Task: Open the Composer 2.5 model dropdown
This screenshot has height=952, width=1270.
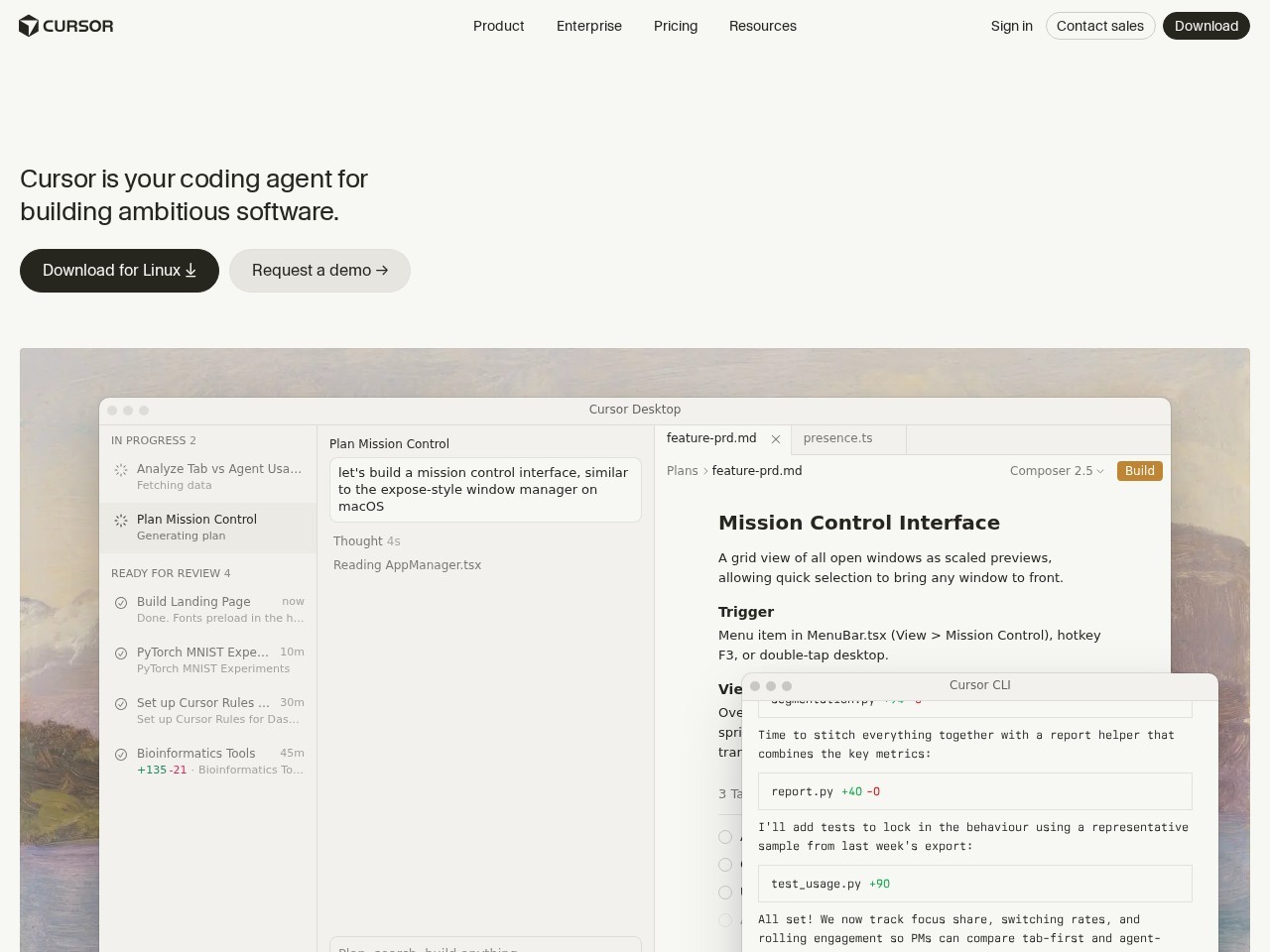Action: [x=1057, y=471]
